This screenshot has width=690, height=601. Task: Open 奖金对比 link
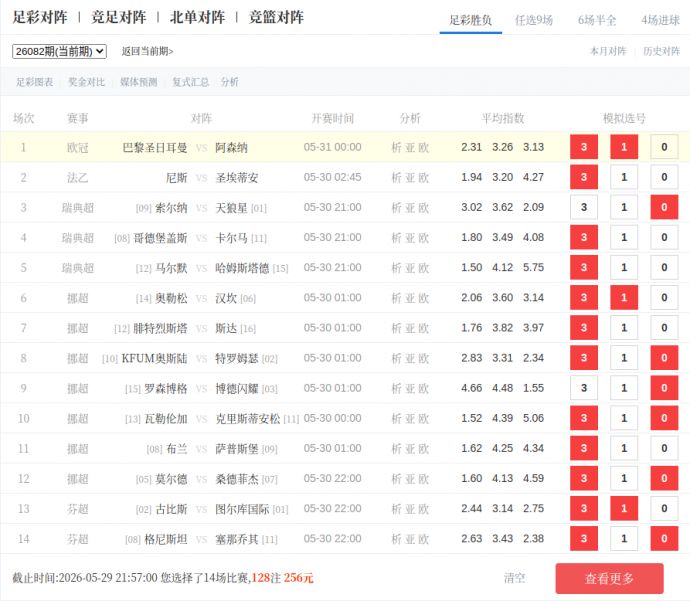click(87, 82)
